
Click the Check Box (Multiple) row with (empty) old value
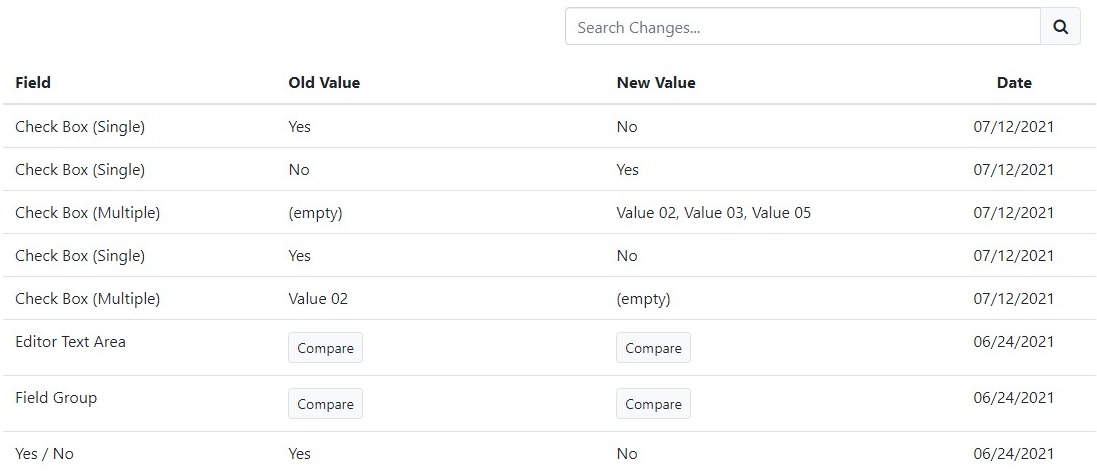coord(548,212)
